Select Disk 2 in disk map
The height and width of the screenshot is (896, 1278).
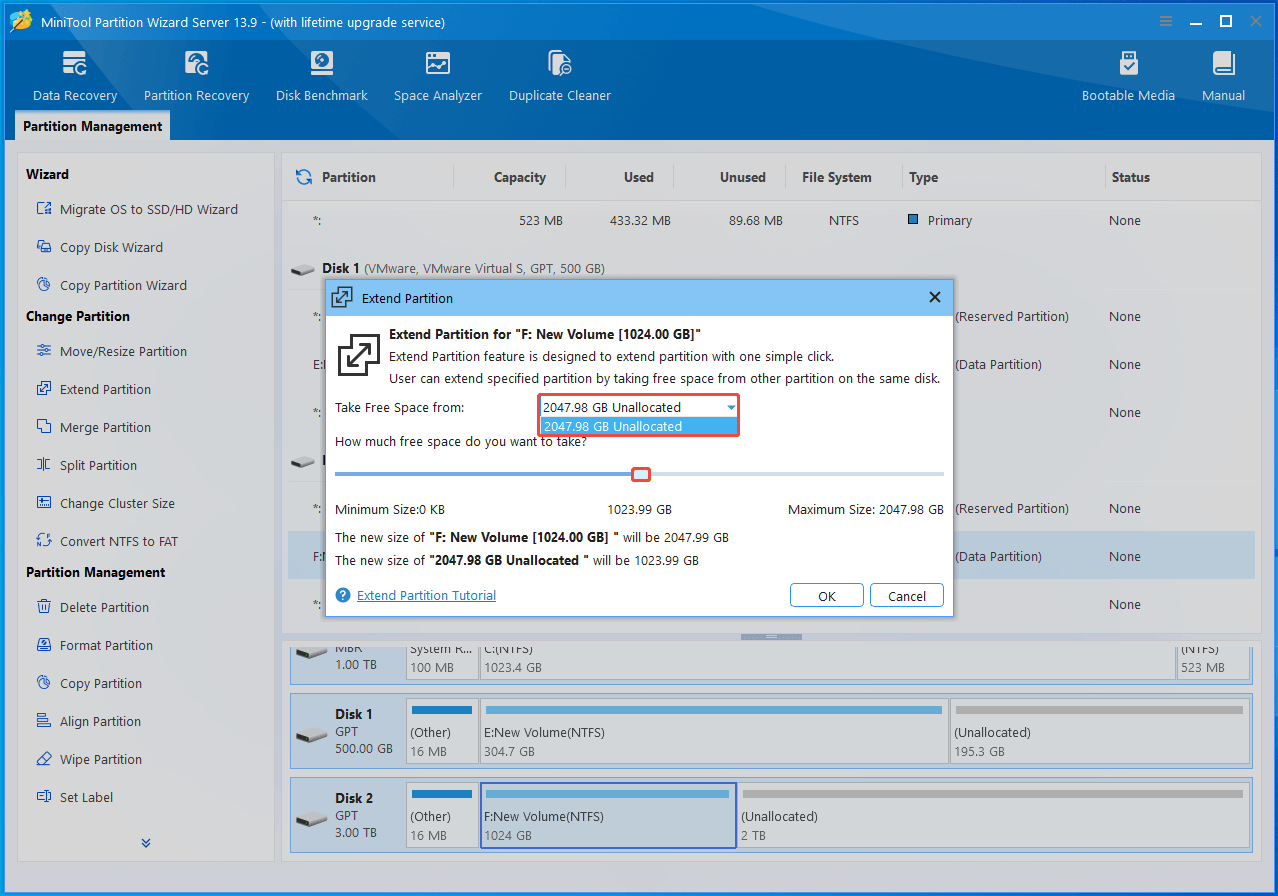(x=347, y=816)
